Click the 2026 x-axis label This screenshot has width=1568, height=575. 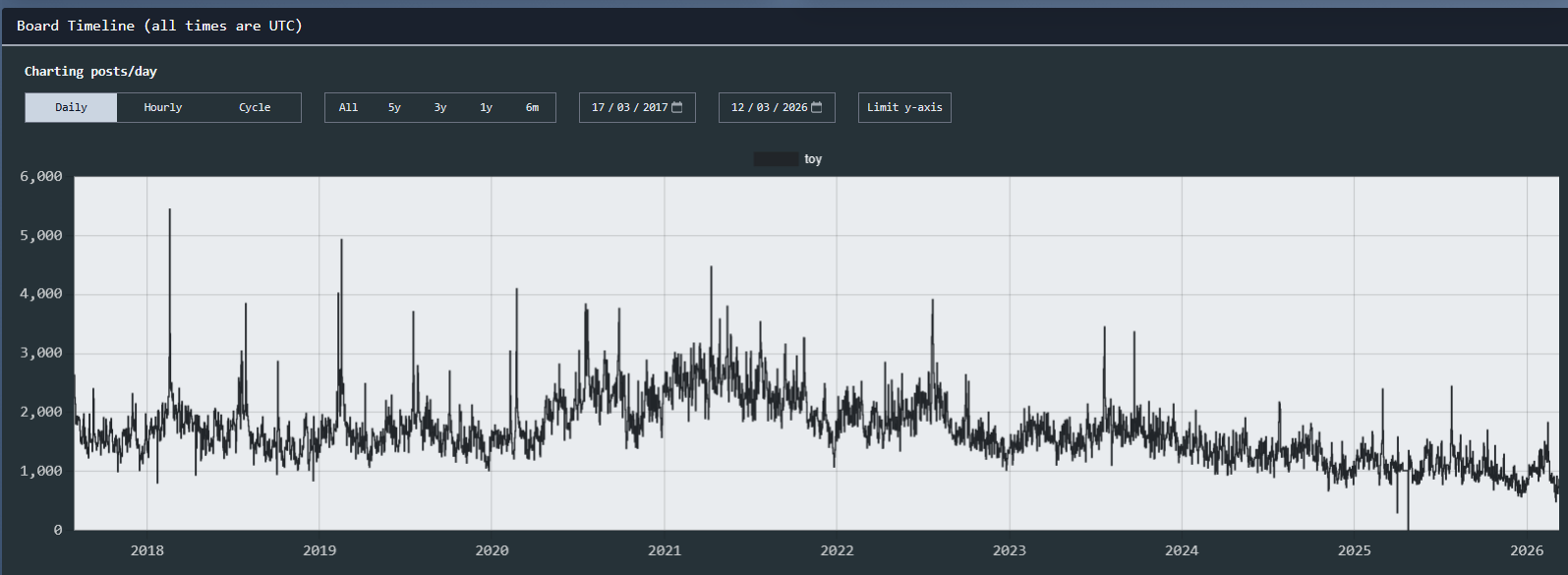(1527, 550)
